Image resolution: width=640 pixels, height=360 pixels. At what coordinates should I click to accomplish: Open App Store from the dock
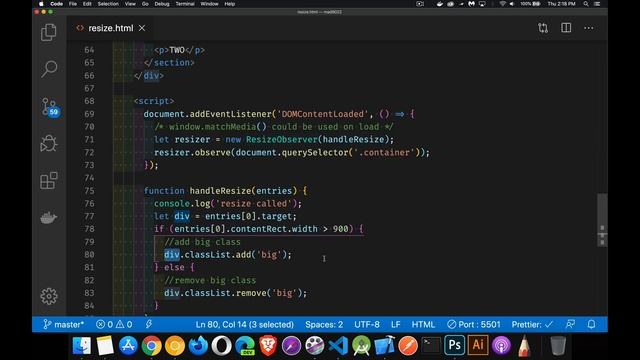128,346
